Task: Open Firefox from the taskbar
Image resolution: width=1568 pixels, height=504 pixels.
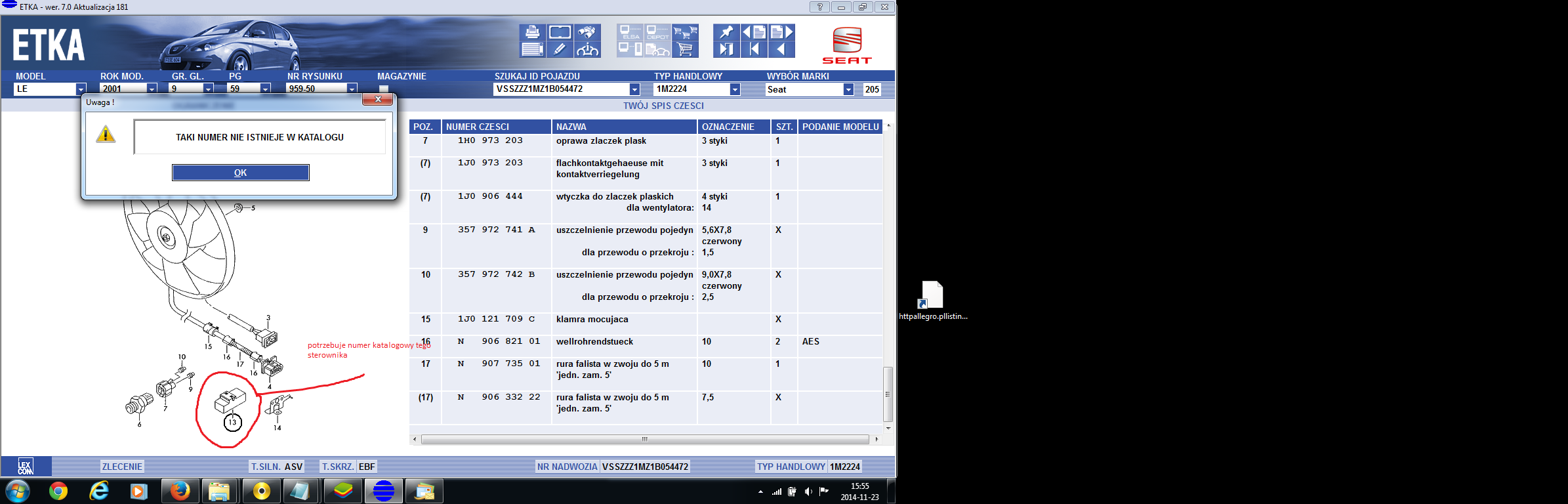Action: coord(180,491)
